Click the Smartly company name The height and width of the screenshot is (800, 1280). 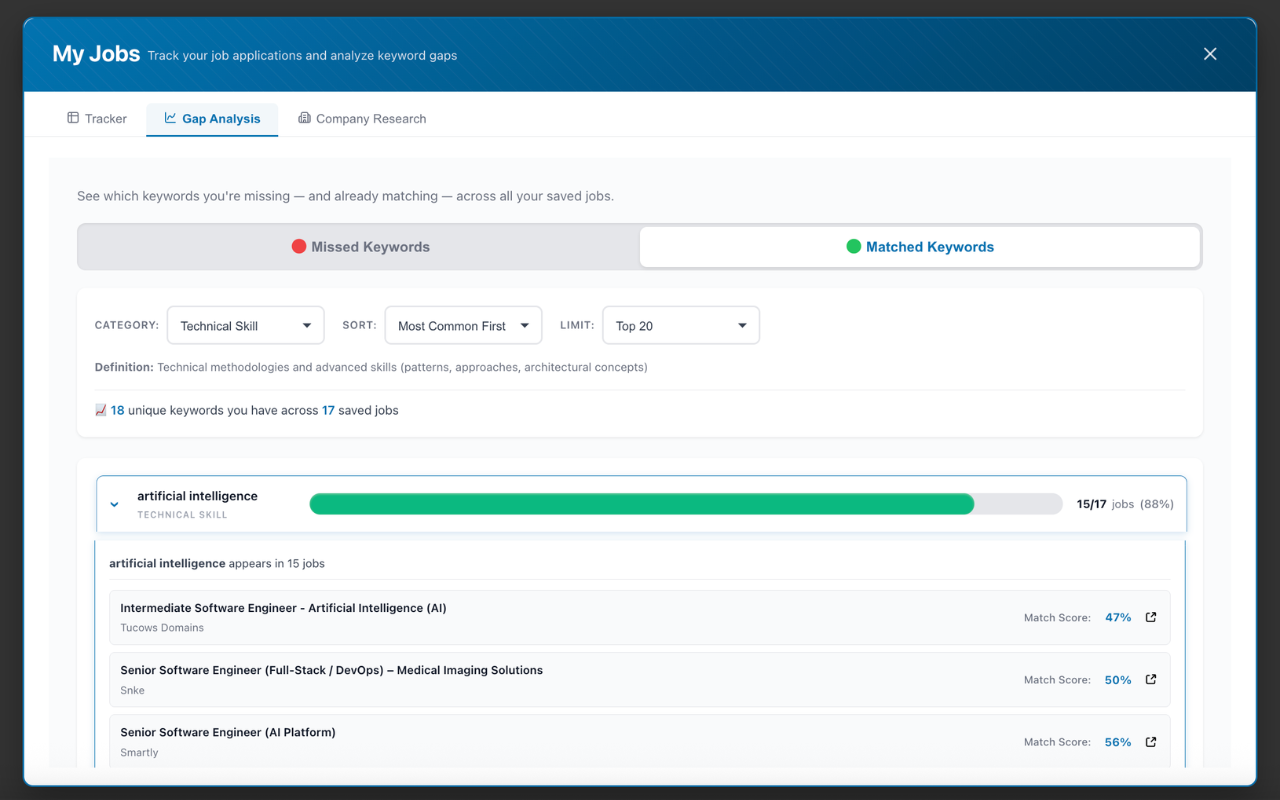coord(139,752)
